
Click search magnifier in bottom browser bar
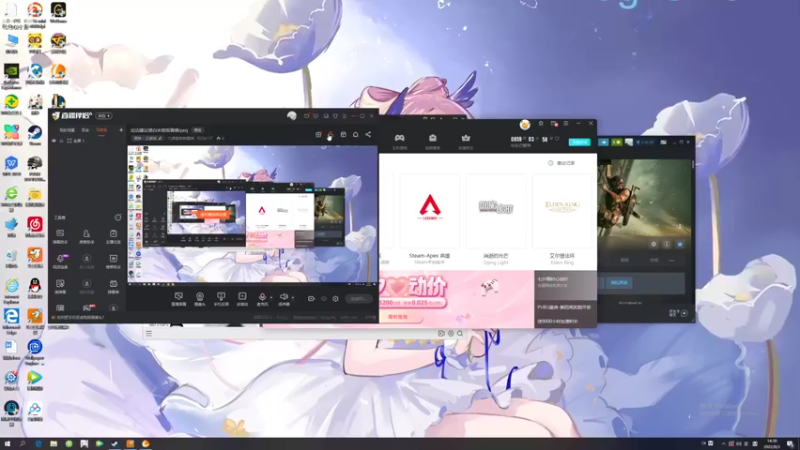point(460,333)
